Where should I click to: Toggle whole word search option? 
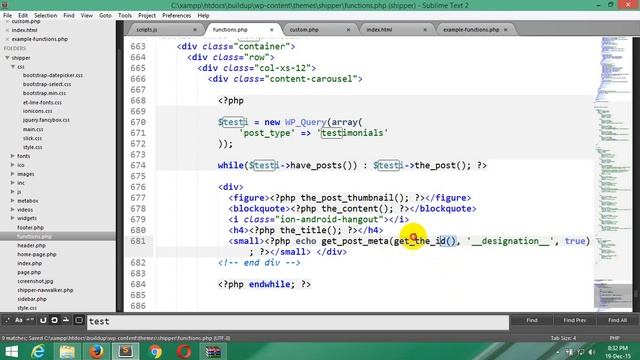pos(31,320)
